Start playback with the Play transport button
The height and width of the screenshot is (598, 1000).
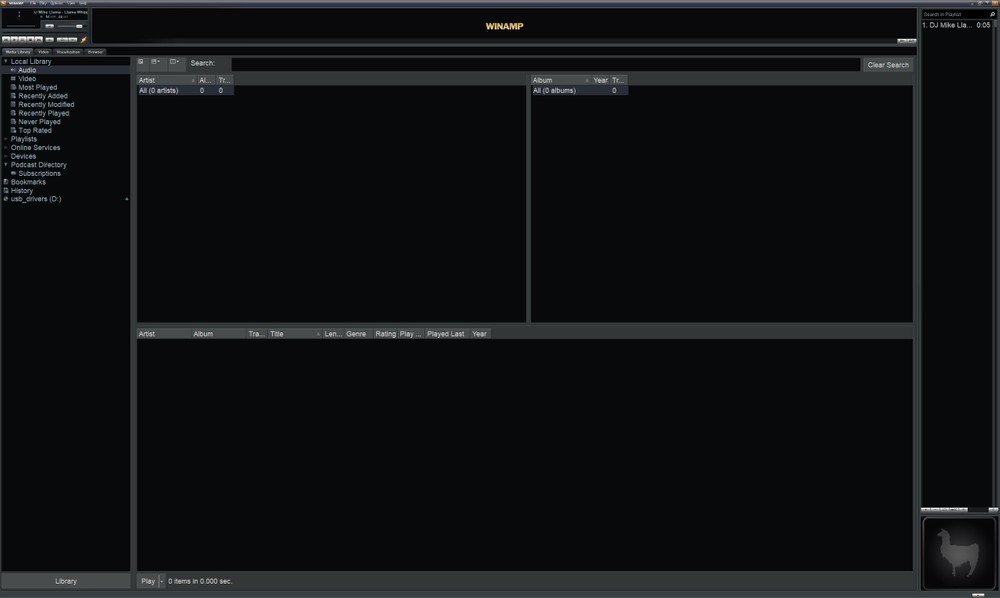tap(14, 40)
